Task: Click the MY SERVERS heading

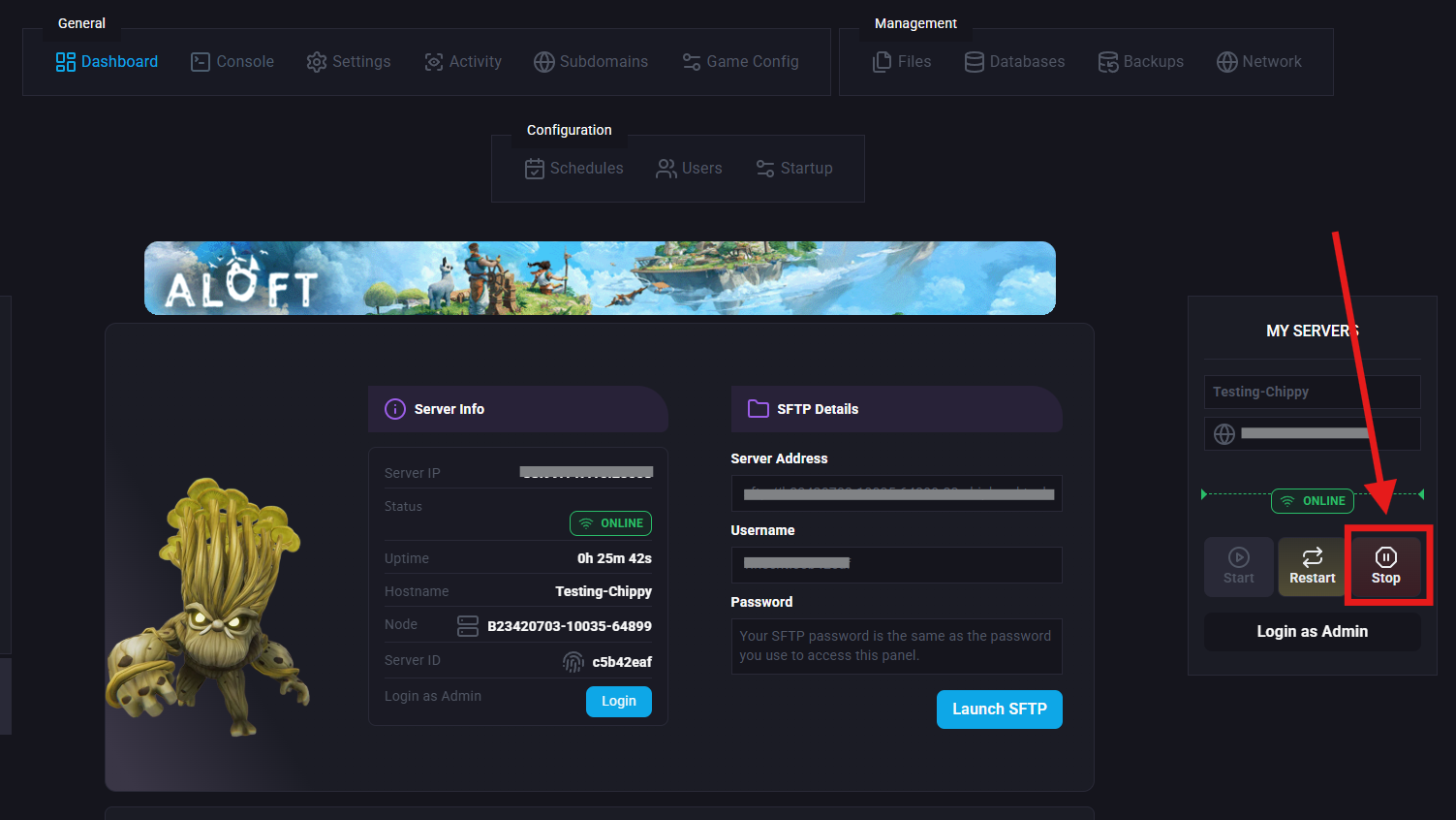Action: click(x=1313, y=331)
